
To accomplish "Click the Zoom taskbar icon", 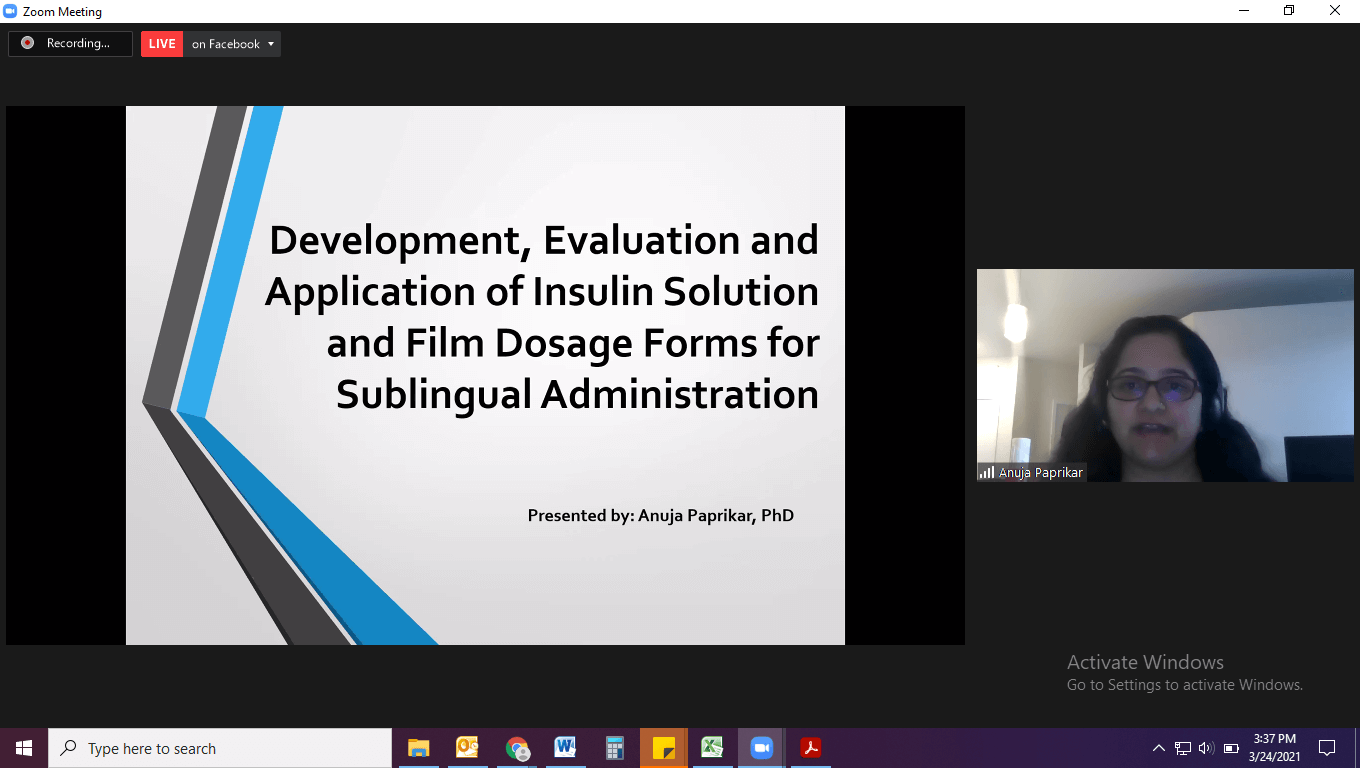I will pos(762,748).
